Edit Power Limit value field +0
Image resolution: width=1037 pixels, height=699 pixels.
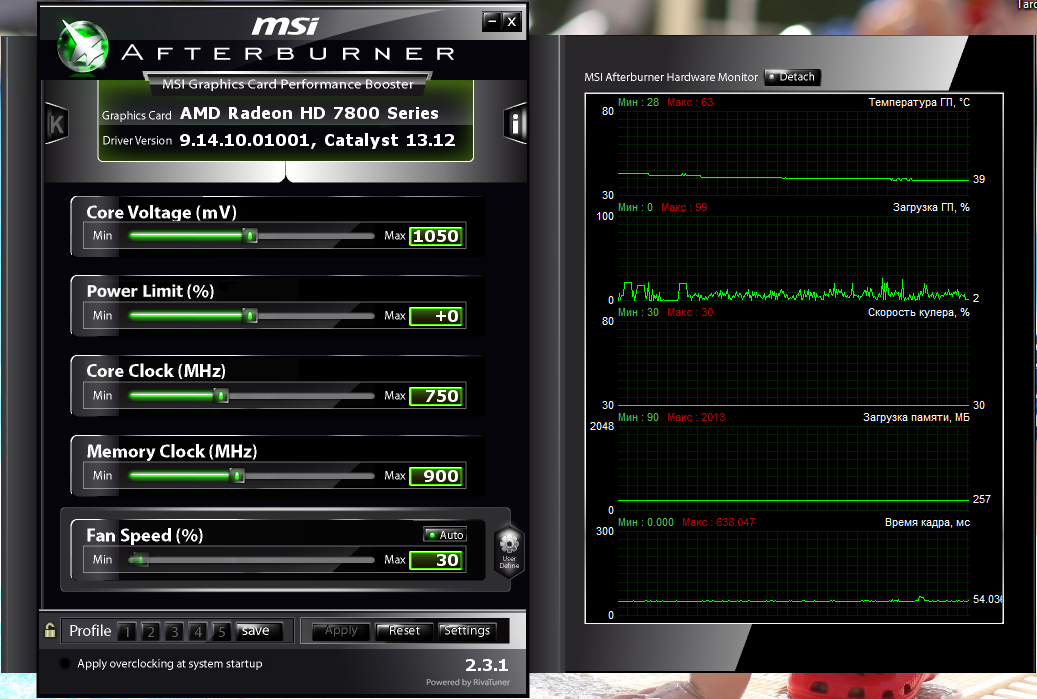437,316
